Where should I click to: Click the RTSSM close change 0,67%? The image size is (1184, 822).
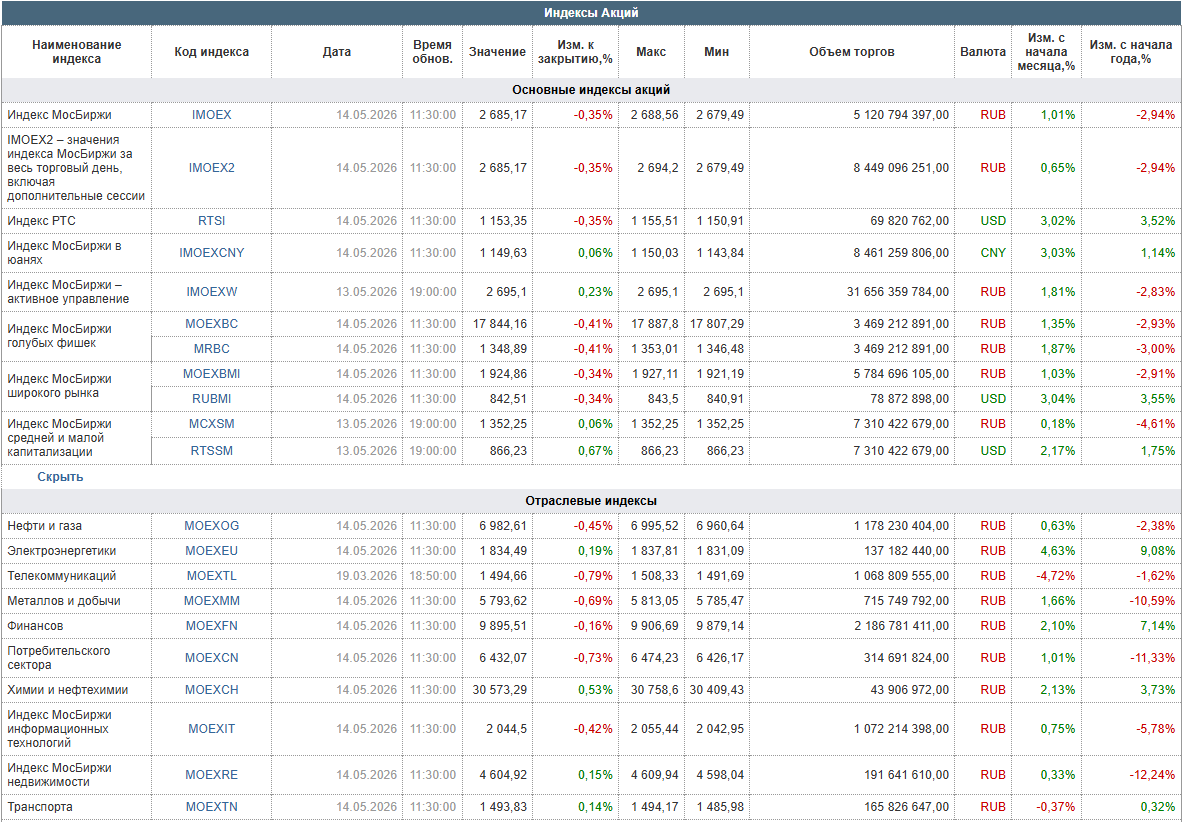tap(595, 451)
